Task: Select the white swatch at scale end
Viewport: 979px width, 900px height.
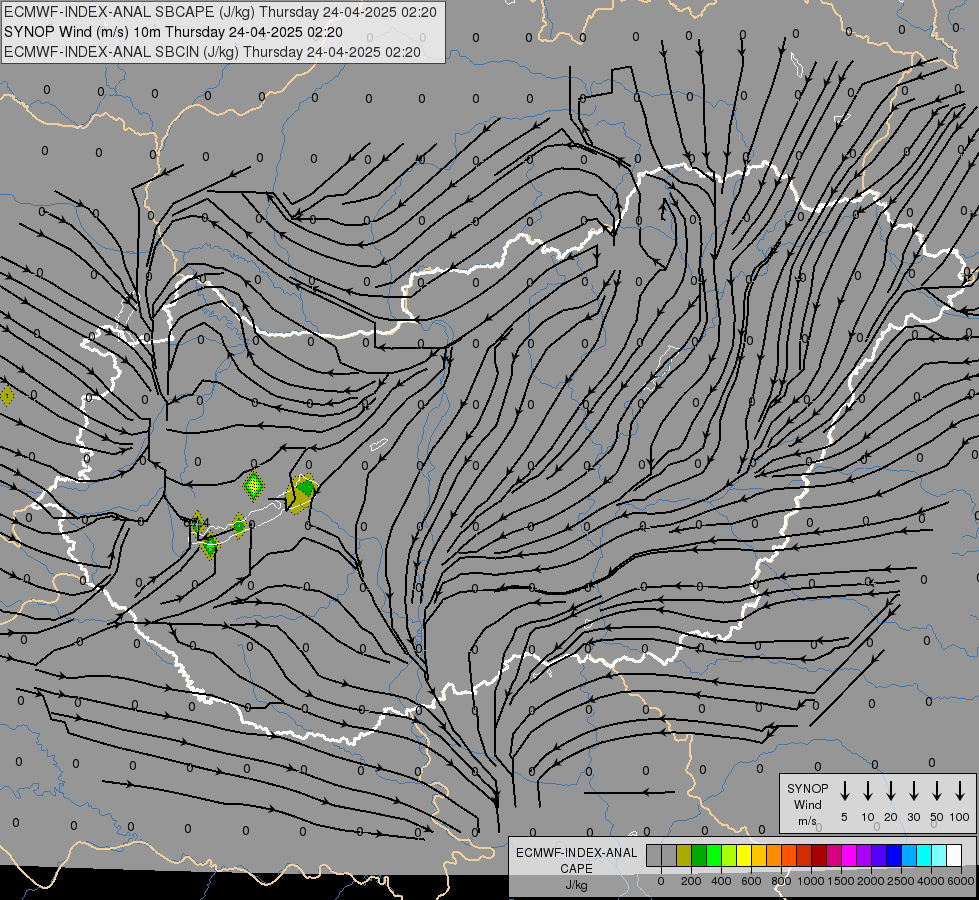Action: 955,855
